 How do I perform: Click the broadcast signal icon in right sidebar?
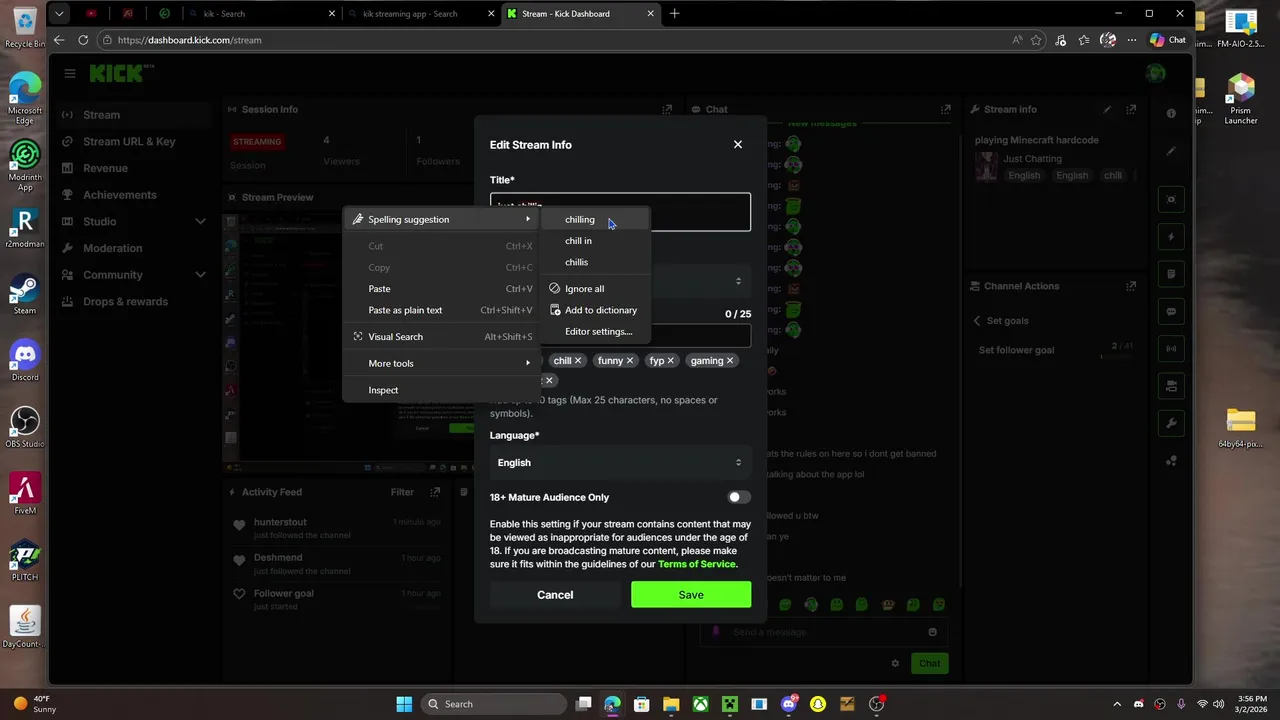[1171, 348]
